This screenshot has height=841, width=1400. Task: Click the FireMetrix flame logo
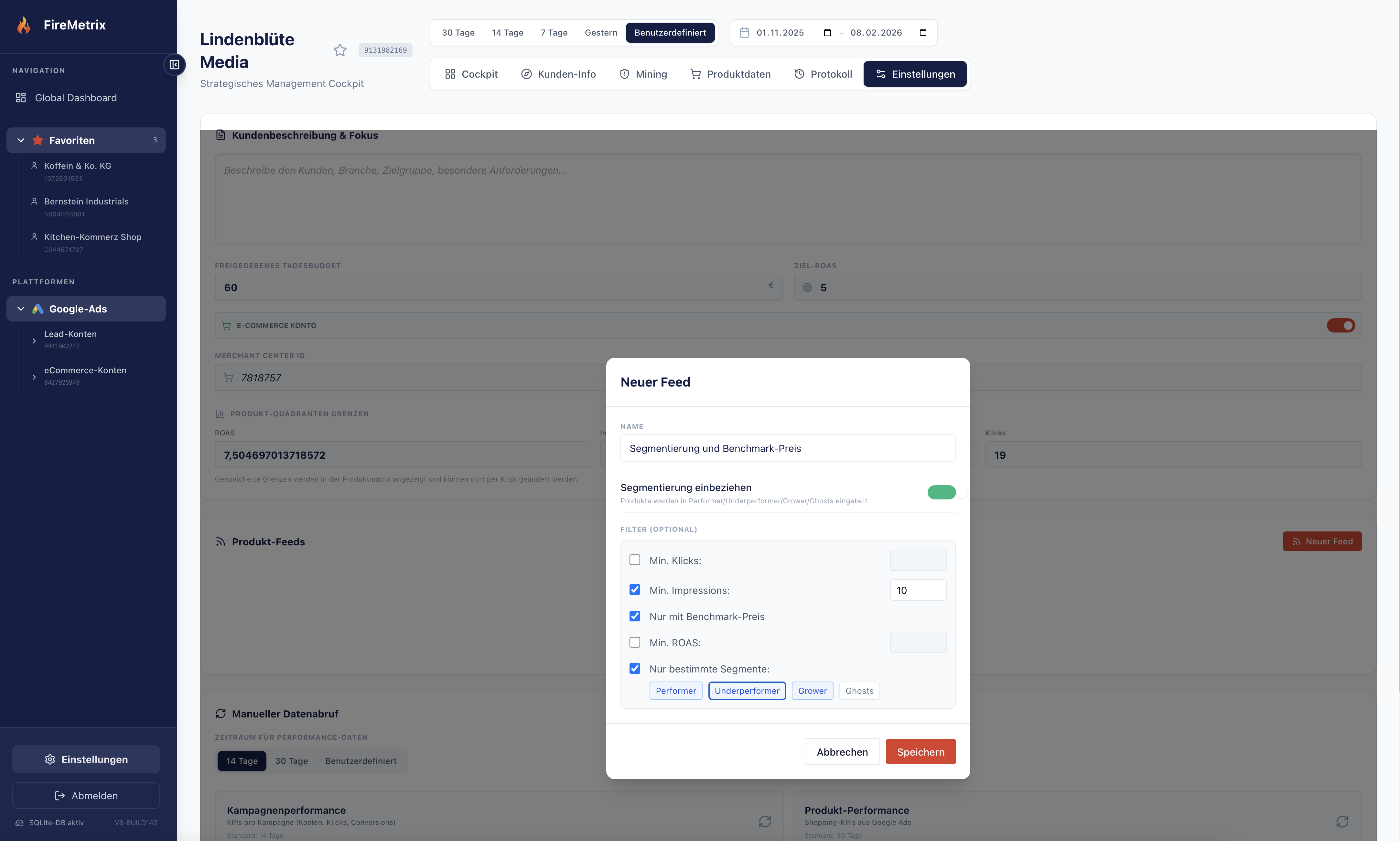(24, 24)
